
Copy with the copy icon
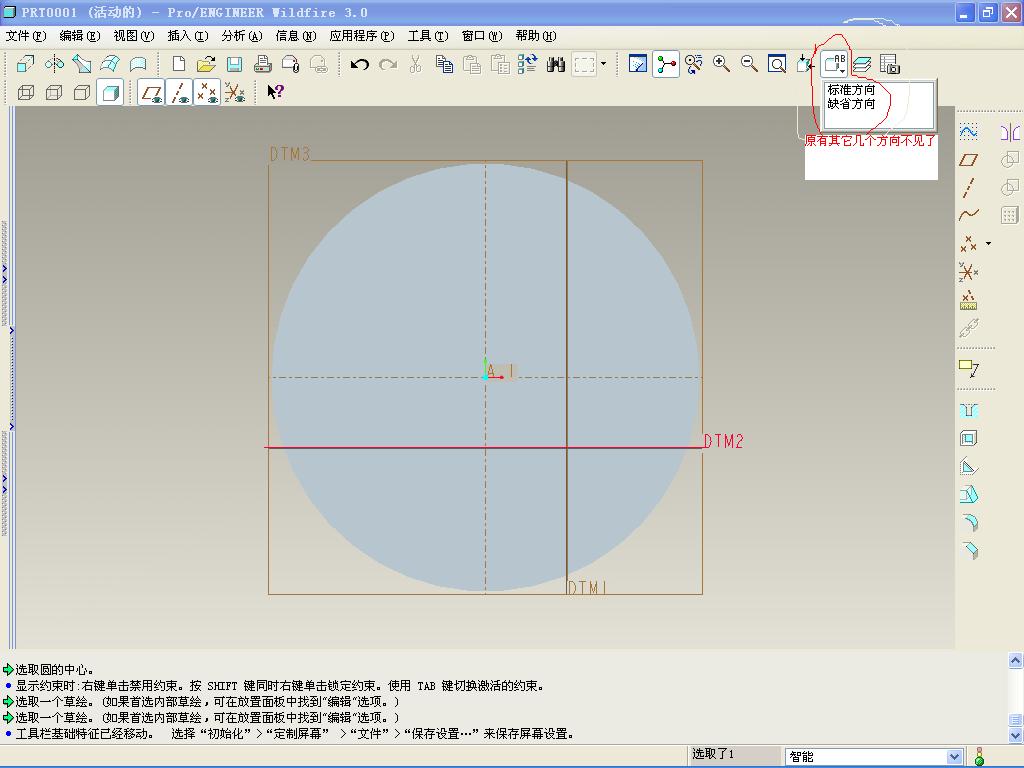point(444,64)
